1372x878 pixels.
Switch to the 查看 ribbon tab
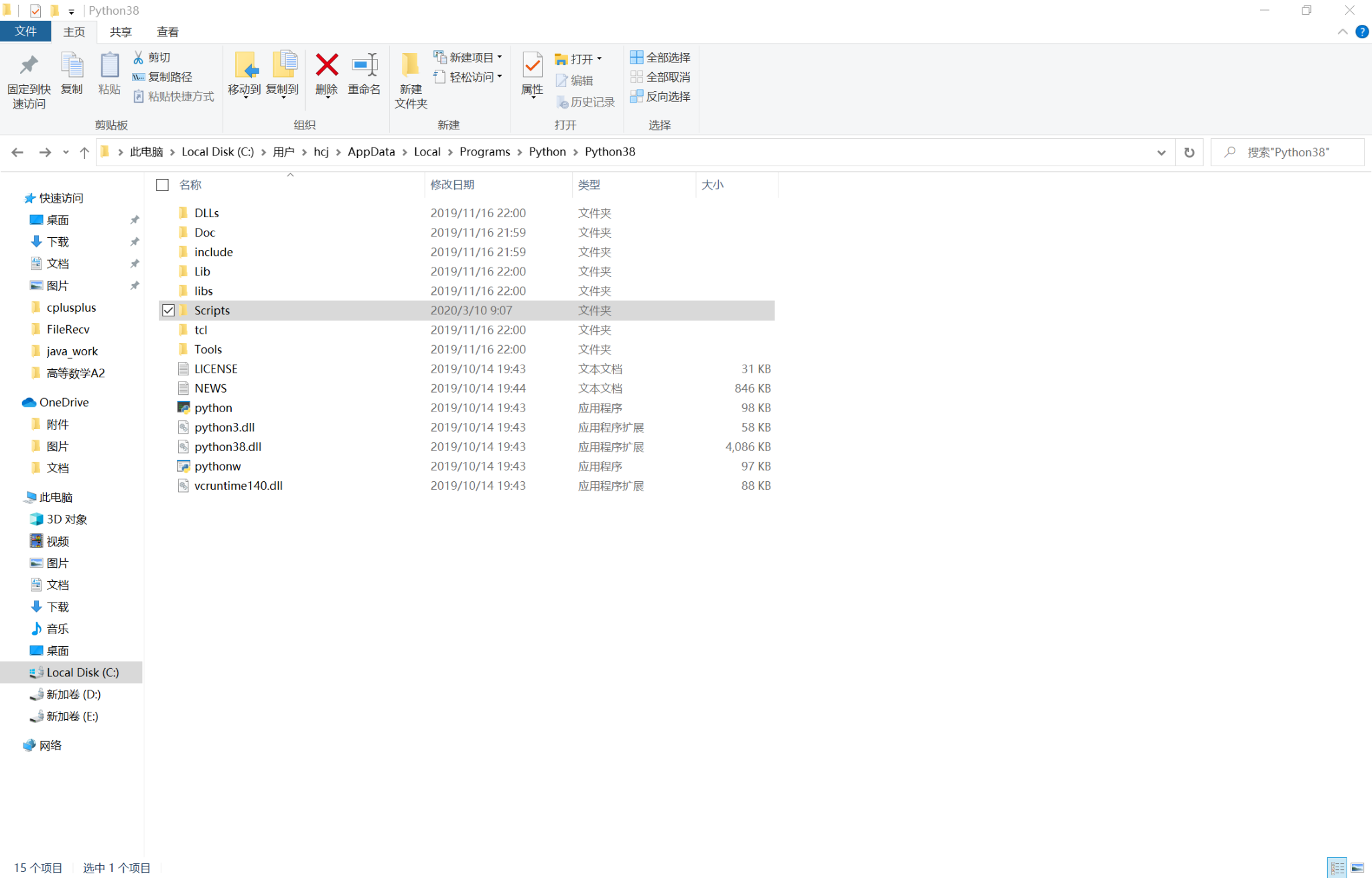pos(167,32)
